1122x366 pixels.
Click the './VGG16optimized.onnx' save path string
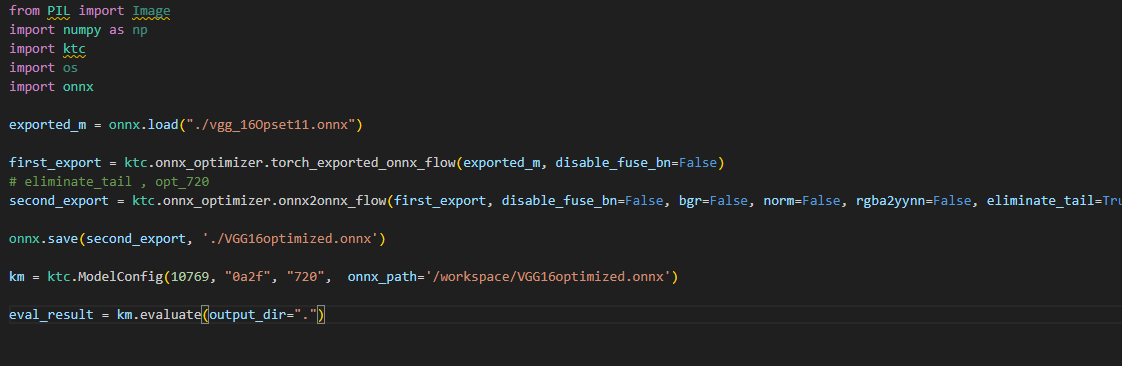(291, 239)
